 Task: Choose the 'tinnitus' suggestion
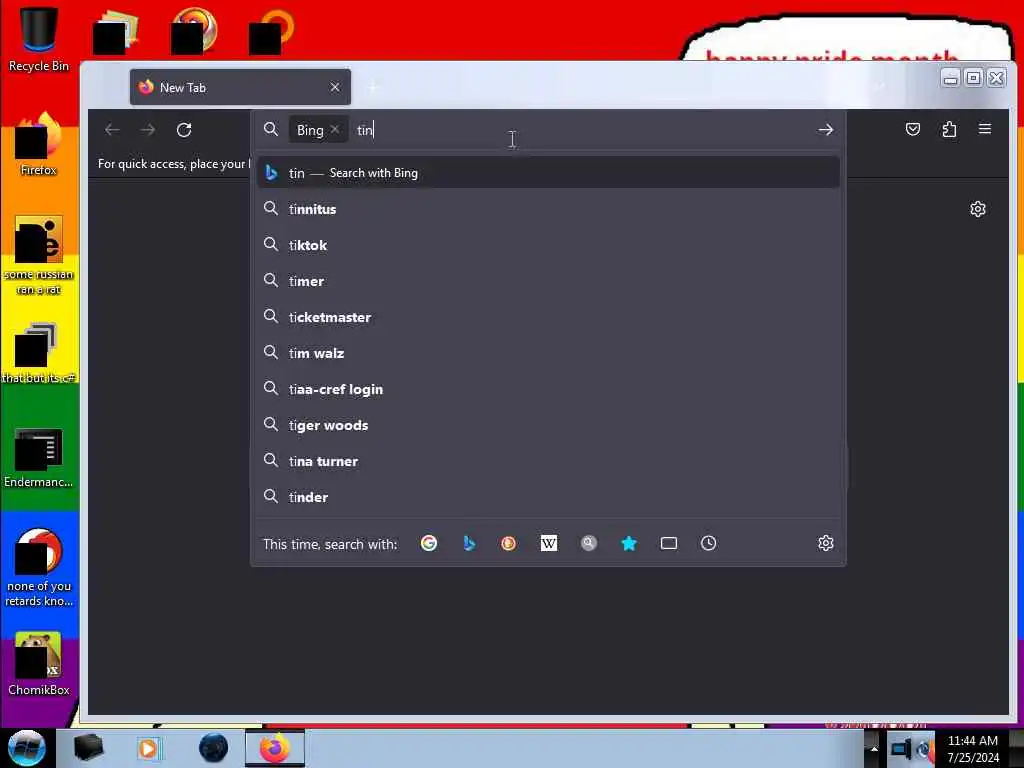[549, 209]
